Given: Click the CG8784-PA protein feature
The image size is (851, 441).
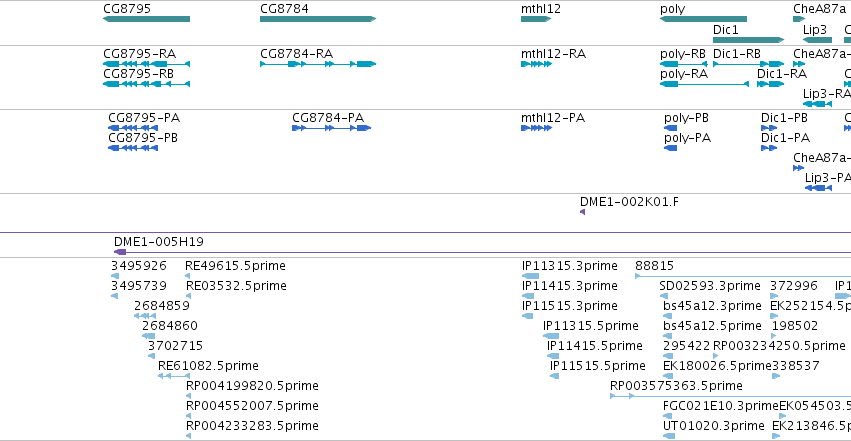Looking at the screenshot, I should 332,128.
